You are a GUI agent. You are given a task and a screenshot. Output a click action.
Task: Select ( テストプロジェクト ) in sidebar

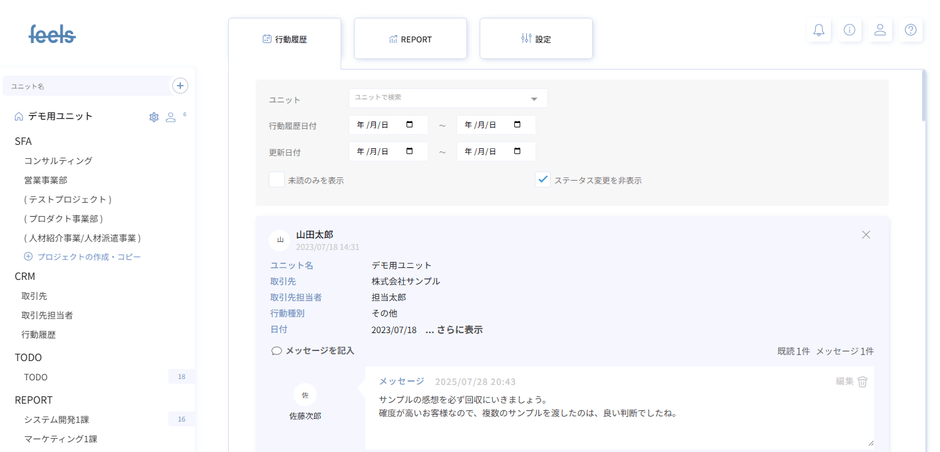click(68, 199)
